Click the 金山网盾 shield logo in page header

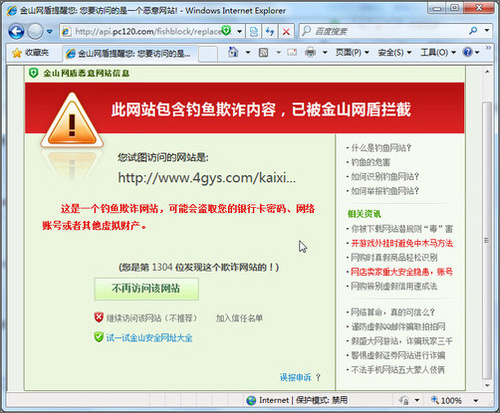click(x=33, y=73)
